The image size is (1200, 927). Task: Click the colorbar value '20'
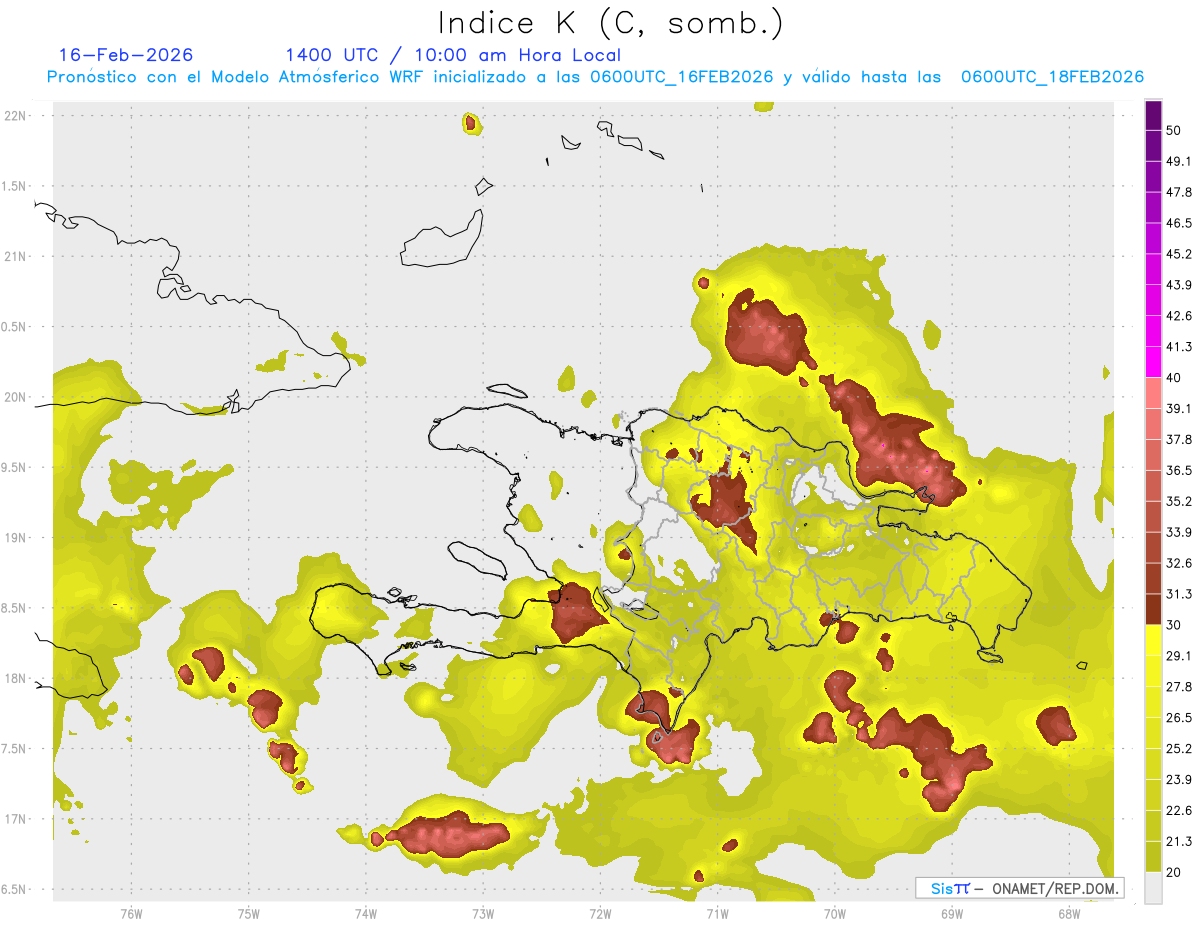[x=1173, y=872]
